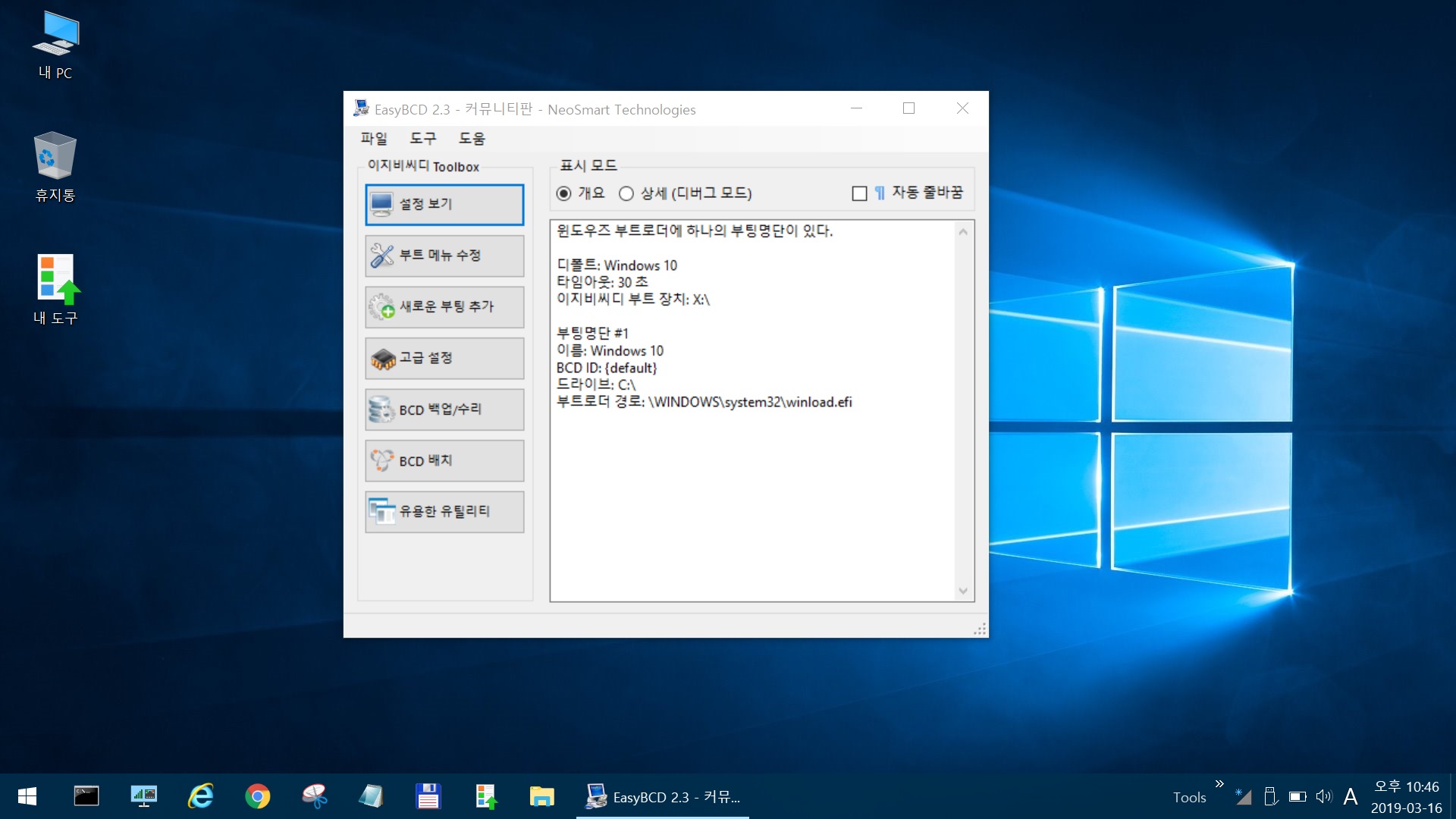Open Command Prompt from the taskbar
This screenshot has width=1456, height=819.
click(x=86, y=796)
